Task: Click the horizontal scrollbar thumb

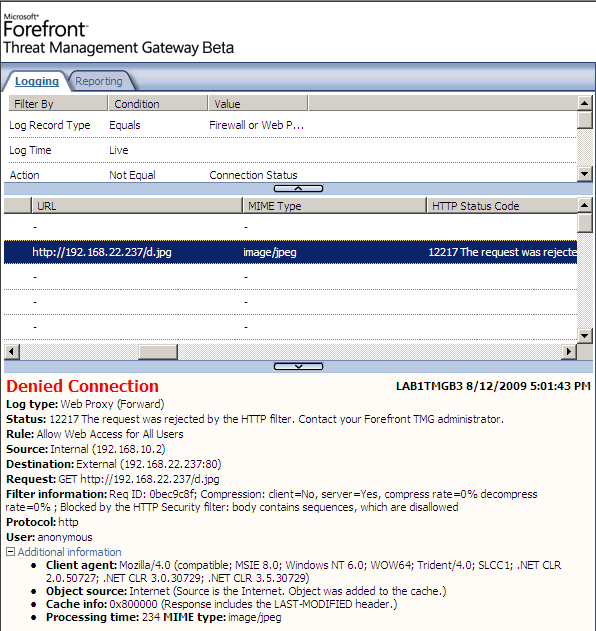Action: [158, 351]
